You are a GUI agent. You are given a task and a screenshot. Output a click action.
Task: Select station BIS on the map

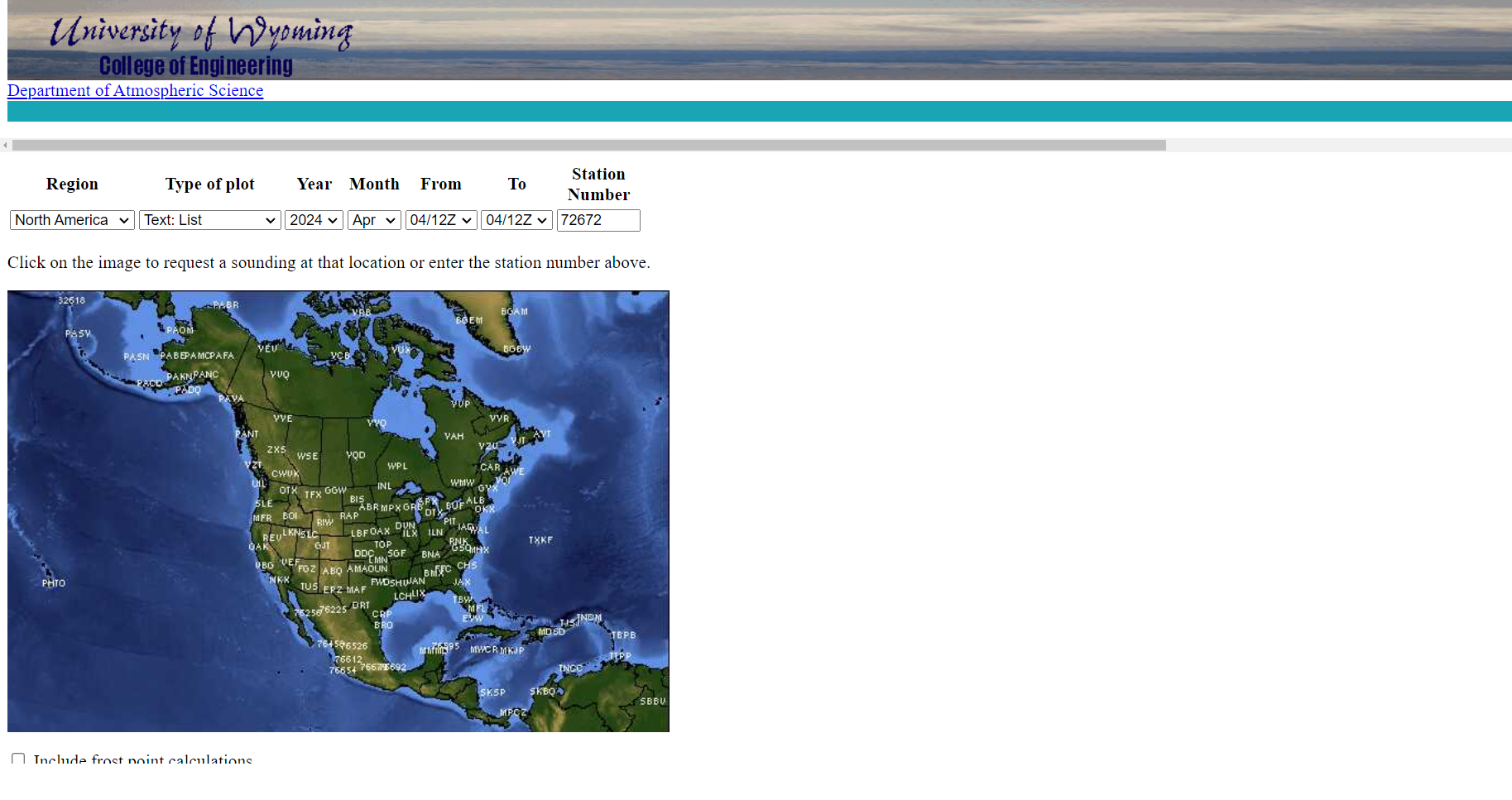[x=357, y=500]
